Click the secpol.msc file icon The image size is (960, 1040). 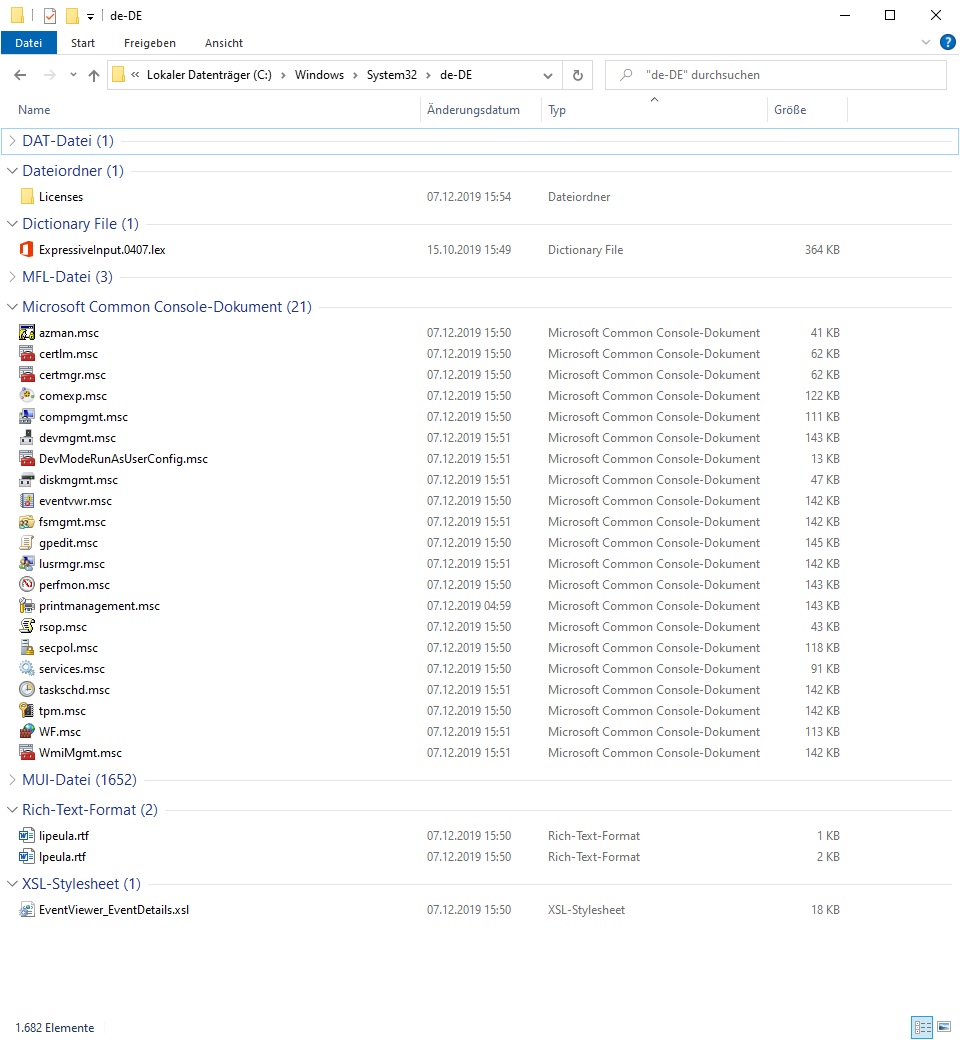[27, 647]
